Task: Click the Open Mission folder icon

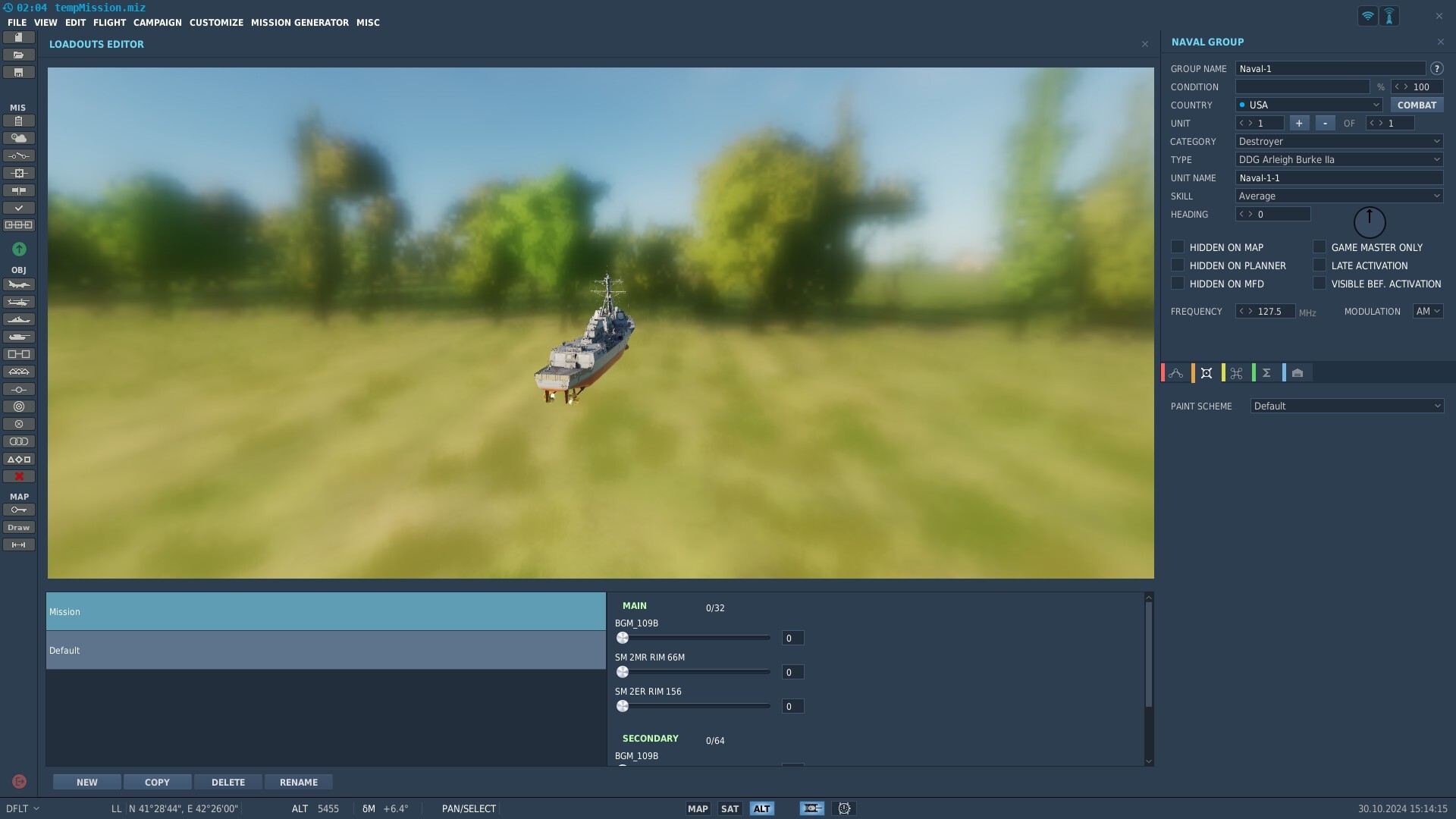Action: (19, 55)
